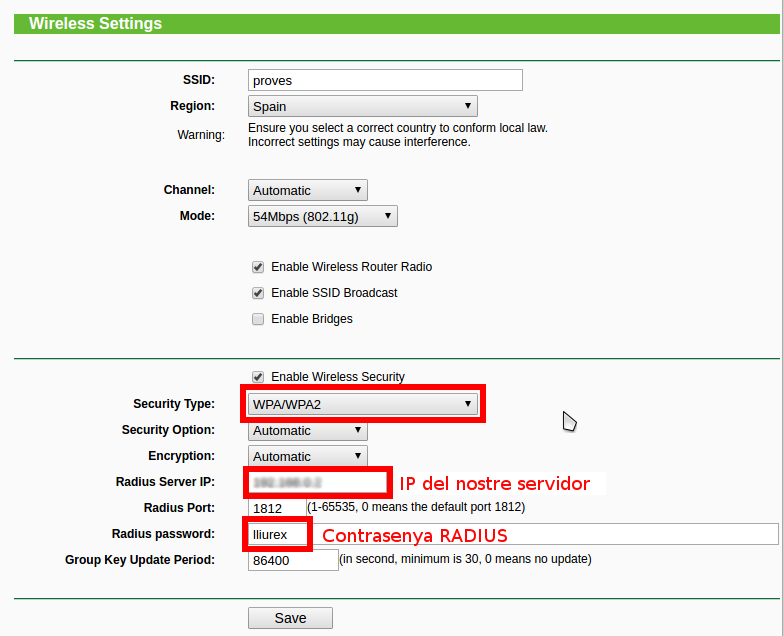Select the Group Key Update Period field
Screen dimensions: 784x636
click(x=293, y=560)
